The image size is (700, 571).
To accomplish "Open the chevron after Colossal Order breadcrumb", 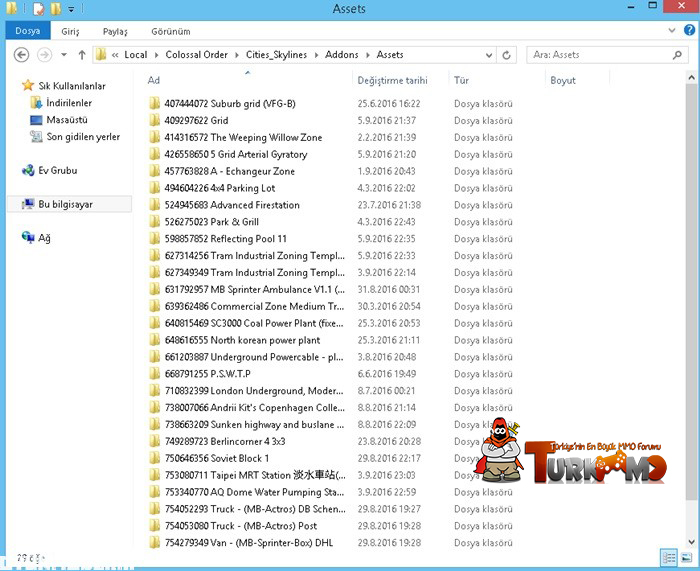I will pos(237,55).
